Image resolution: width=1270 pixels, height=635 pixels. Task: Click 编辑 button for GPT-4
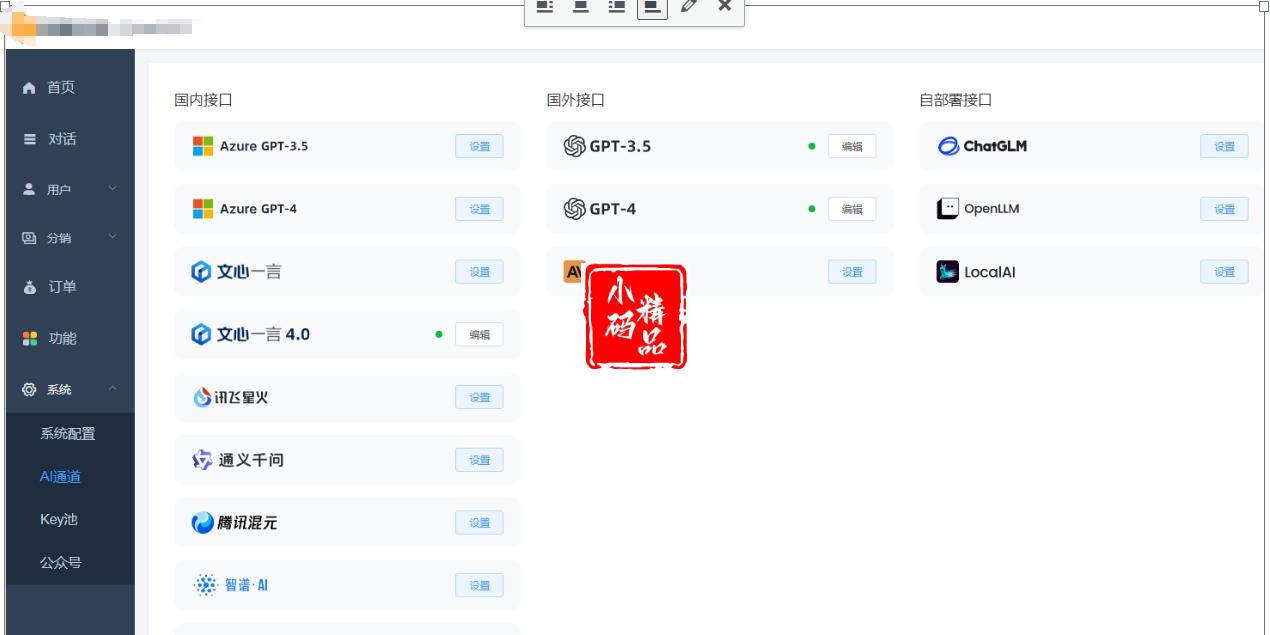(x=852, y=209)
